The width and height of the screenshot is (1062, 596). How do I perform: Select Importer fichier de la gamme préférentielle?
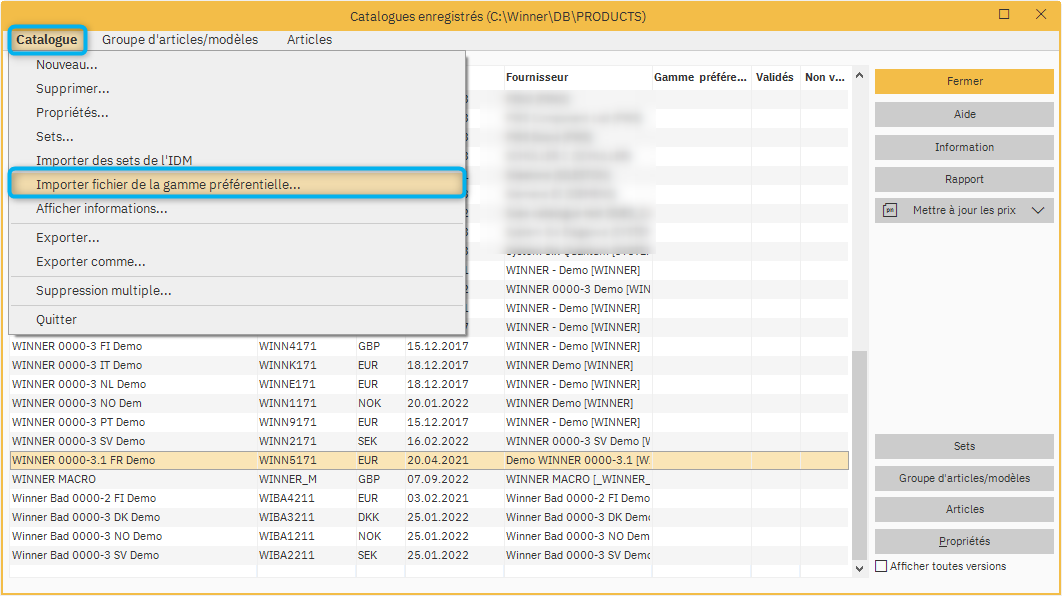pyautogui.click(x=168, y=185)
